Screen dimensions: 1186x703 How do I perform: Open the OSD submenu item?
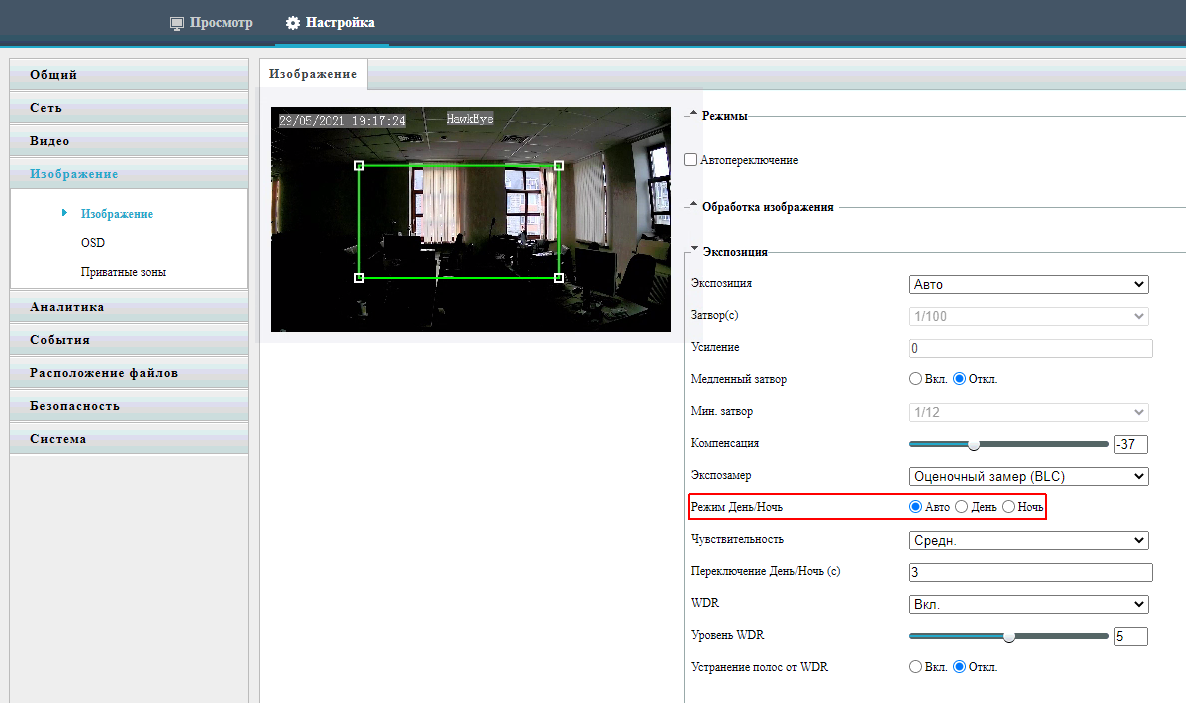coord(93,243)
